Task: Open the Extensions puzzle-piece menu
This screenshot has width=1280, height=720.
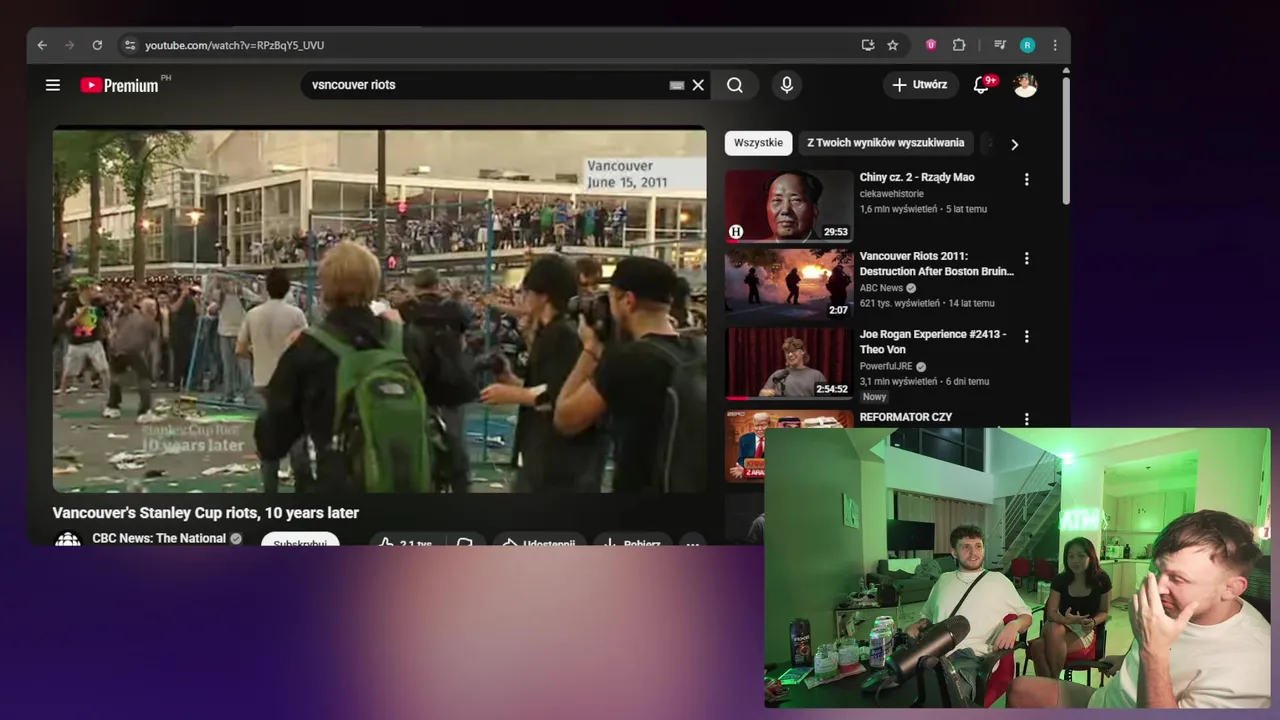Action: coord(959,45)
